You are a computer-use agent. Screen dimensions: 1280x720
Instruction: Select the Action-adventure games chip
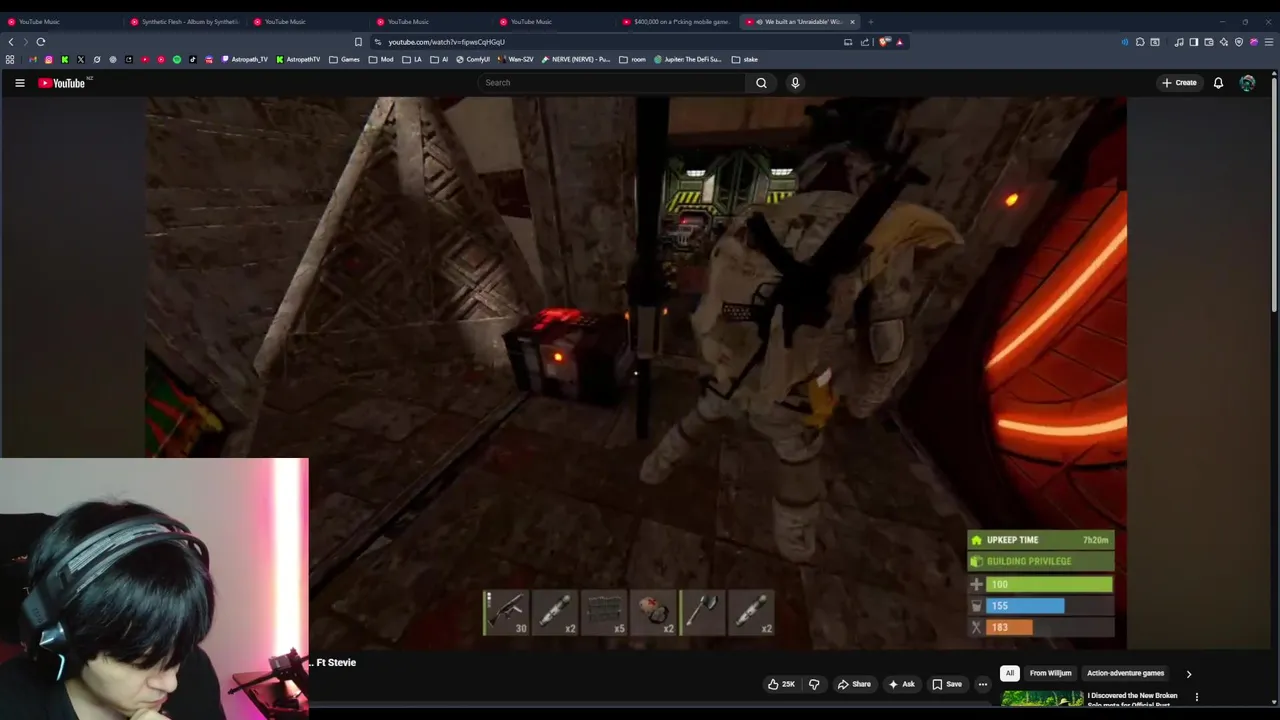point(1125,673)
